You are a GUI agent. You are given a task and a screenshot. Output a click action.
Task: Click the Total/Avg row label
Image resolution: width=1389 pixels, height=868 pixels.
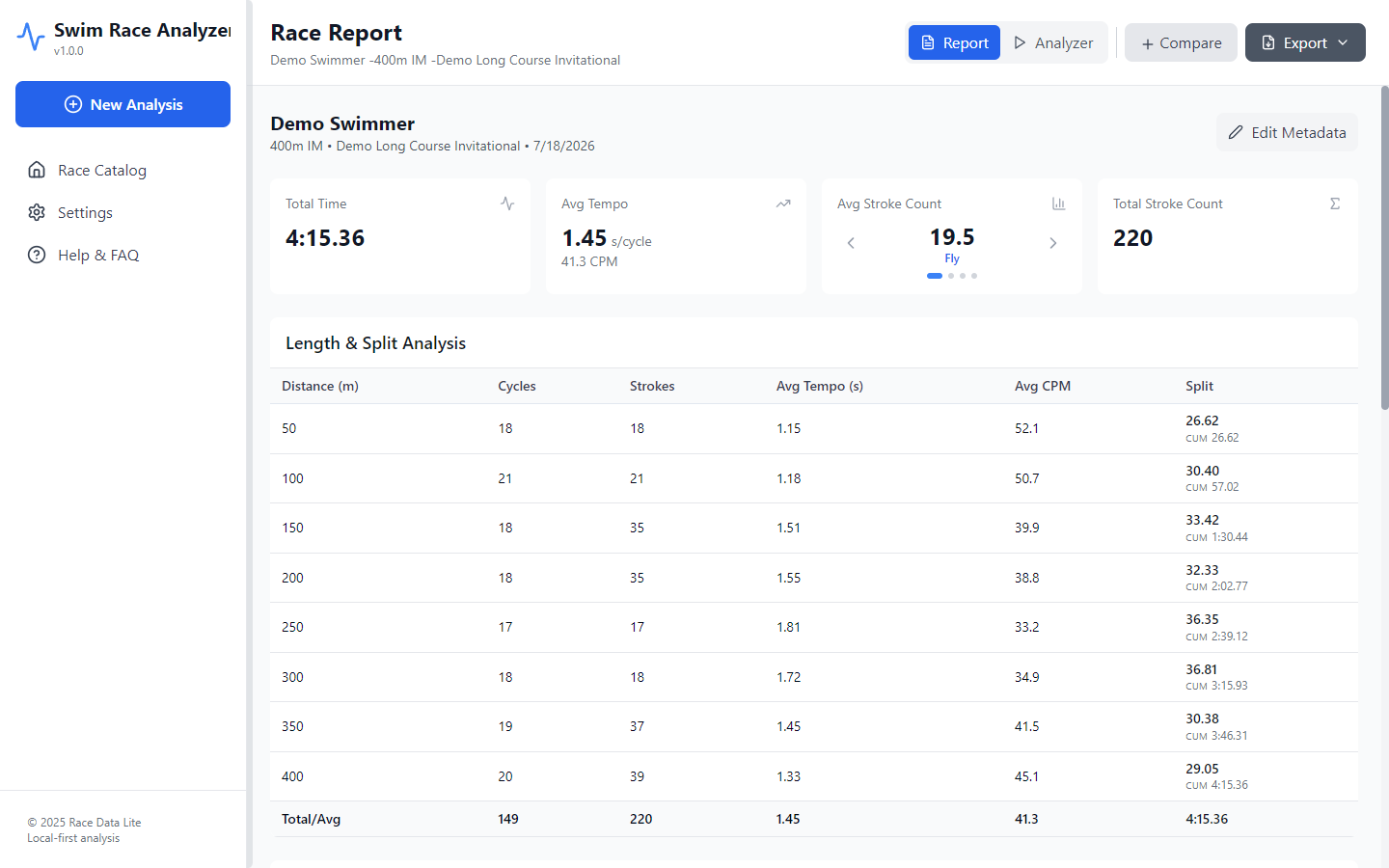click(x=311, y=819)
